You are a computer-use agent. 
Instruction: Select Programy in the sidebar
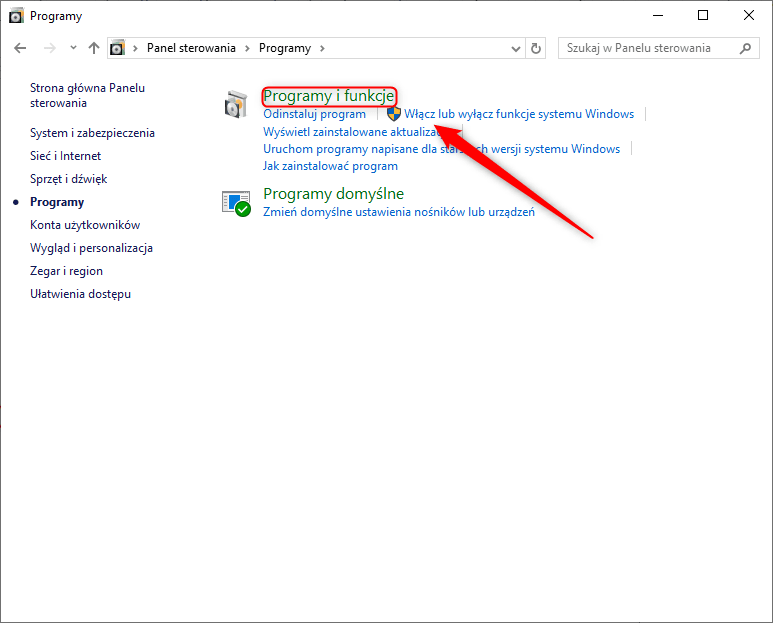click(x=57, y=202)
